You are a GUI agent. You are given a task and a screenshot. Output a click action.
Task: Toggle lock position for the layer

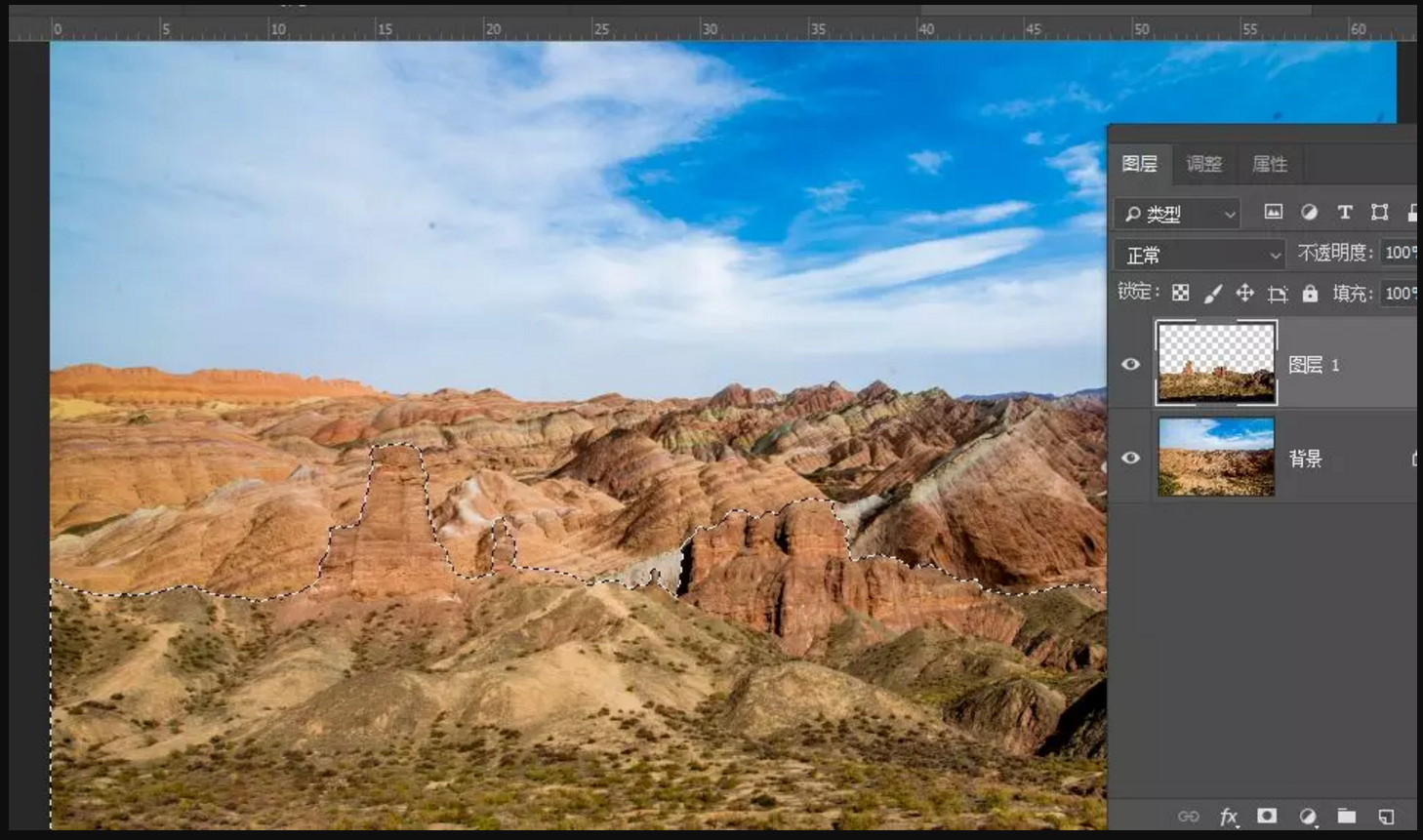(x=1244, y=293)
